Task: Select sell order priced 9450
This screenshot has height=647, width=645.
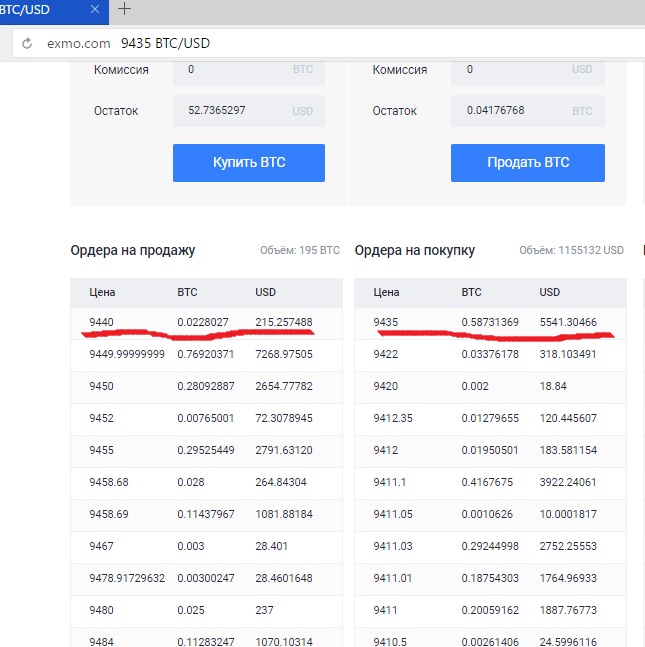Action: tap(206, 387)
